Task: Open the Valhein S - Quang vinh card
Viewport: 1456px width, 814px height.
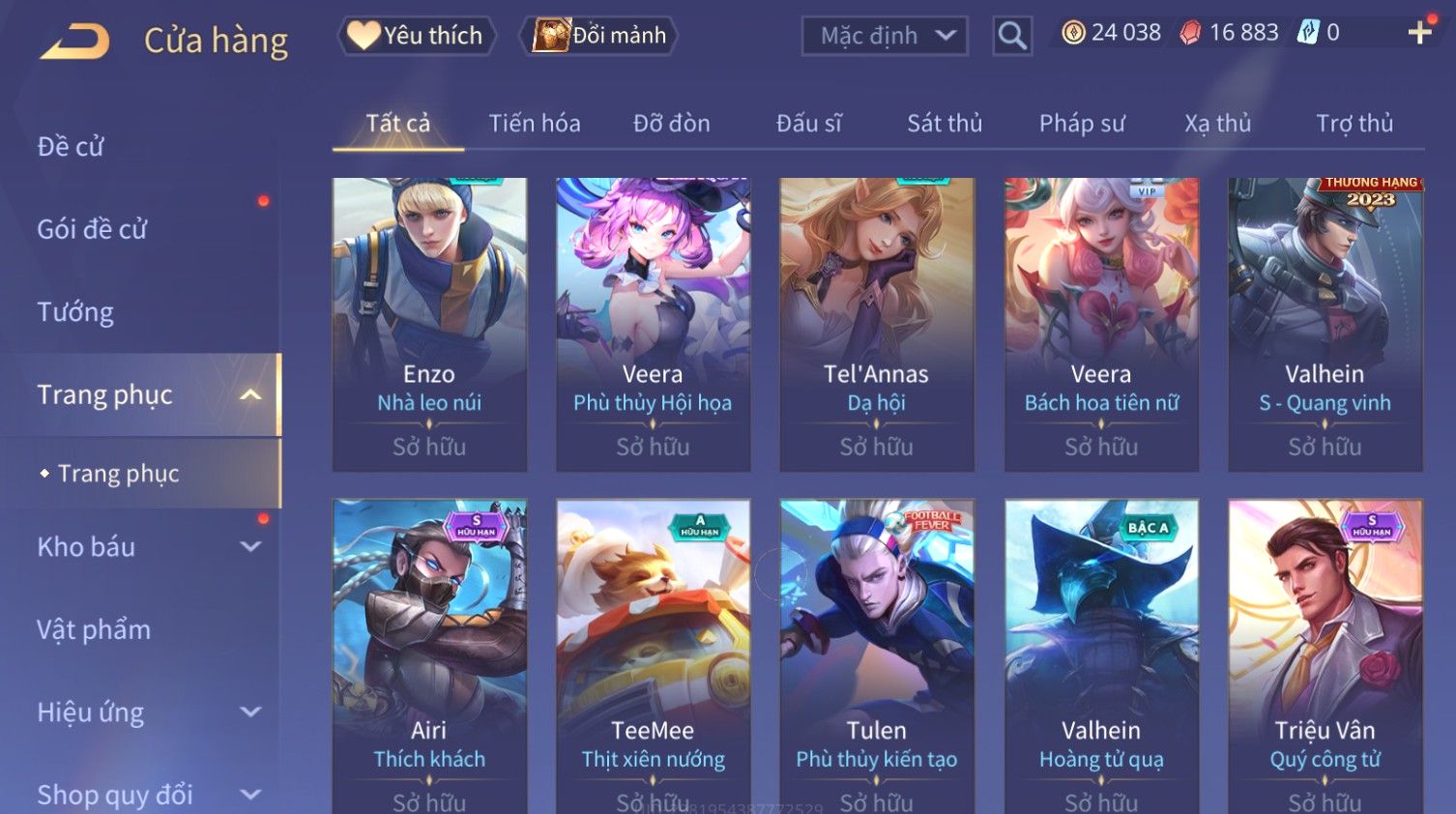Action: tap(1325, 324)
